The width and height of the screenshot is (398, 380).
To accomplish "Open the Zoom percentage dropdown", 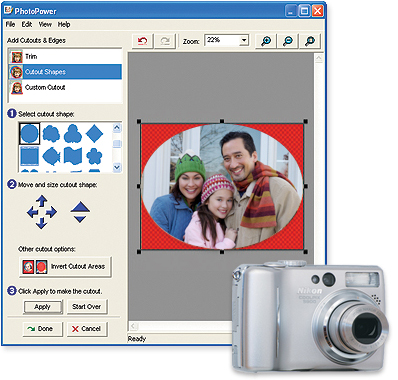I will (x=244, y=40).
